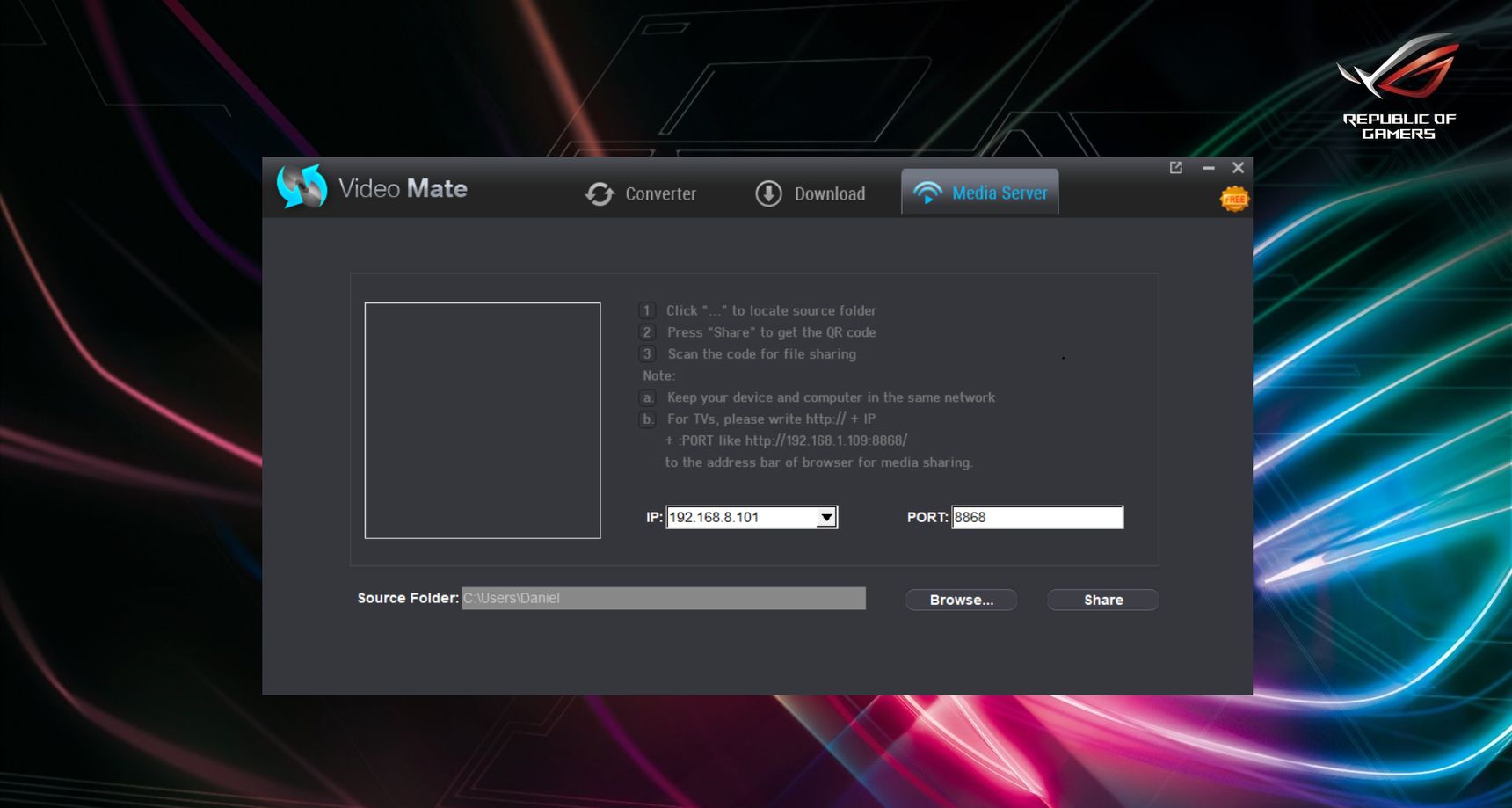This screenshot has width=1512, height=808.
Task: Click the Download arrow icon
Action: click(x=768, y=193)
